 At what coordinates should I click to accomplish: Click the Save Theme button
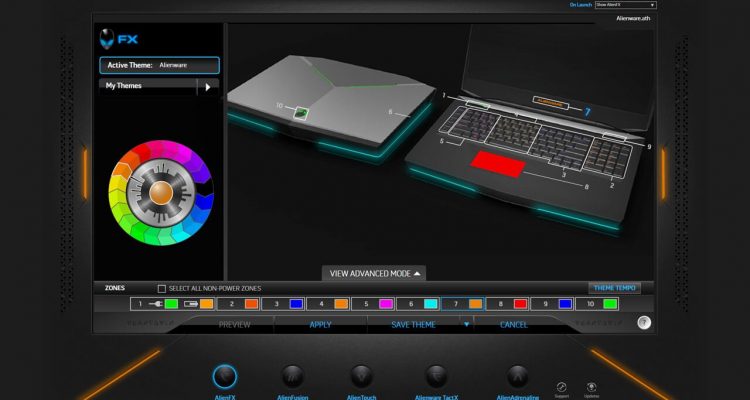(x=413, y=324)
